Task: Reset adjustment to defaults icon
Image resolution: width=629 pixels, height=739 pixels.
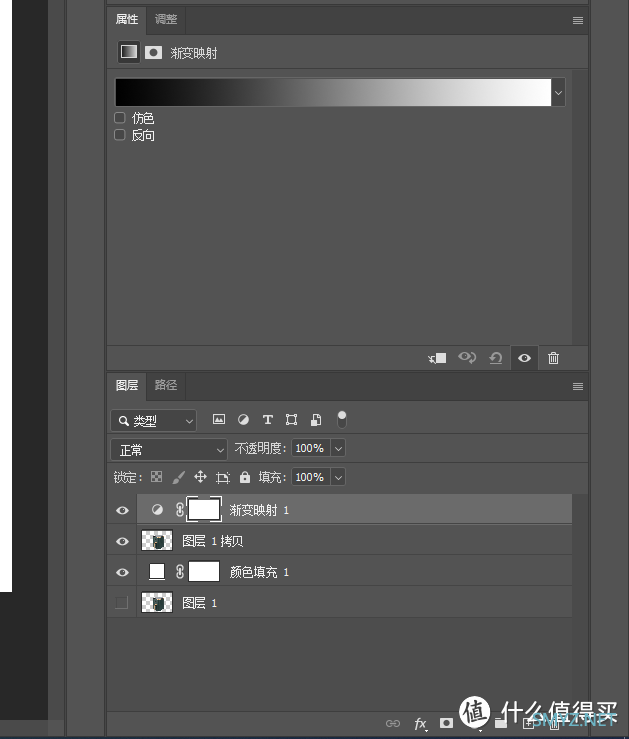Action: point(496,358)
